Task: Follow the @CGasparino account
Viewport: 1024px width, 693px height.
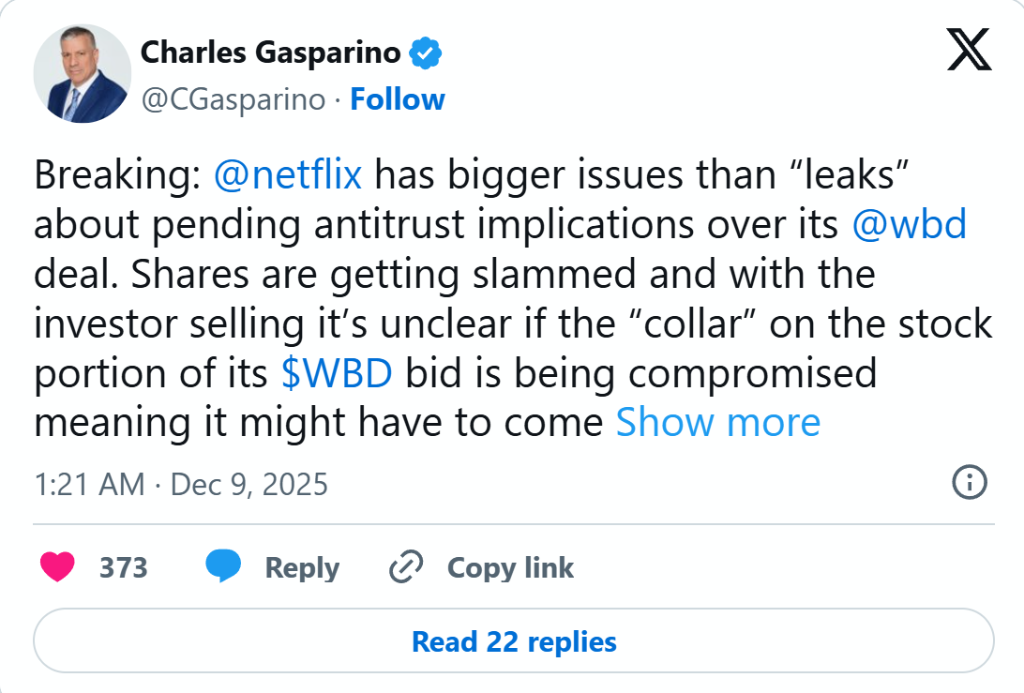Action: pyautogui.click(x=397, y=100)
